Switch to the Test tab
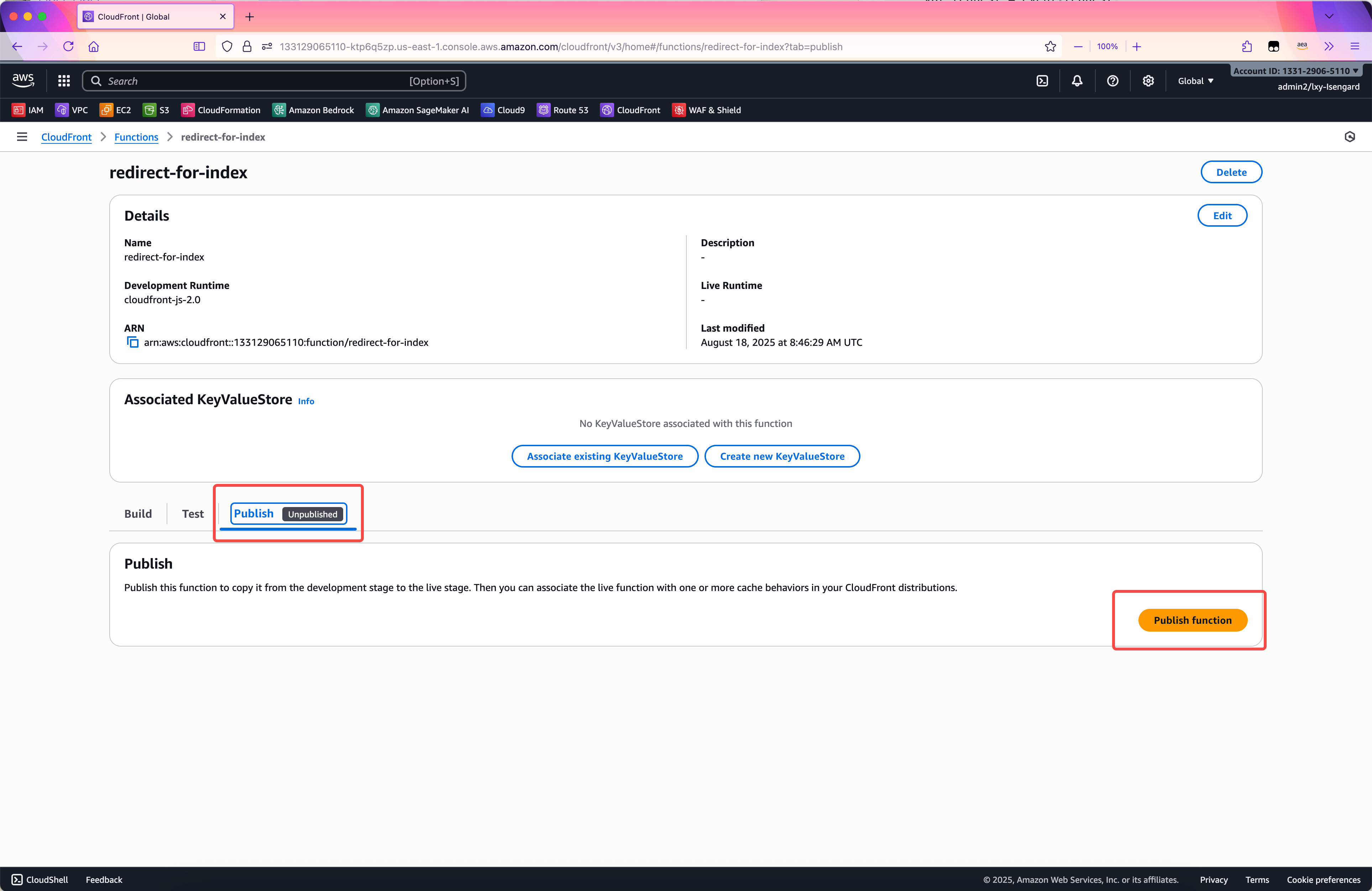This screenshot has height=891, width=1372. 193,513
